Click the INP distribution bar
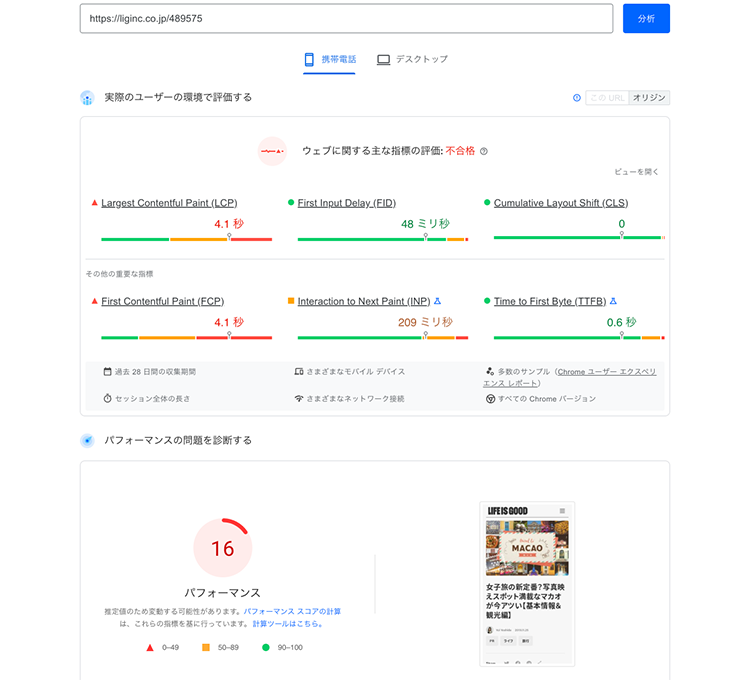Image resolution: width=750 pixels, height=680 pixels. [x=383, y=338]
